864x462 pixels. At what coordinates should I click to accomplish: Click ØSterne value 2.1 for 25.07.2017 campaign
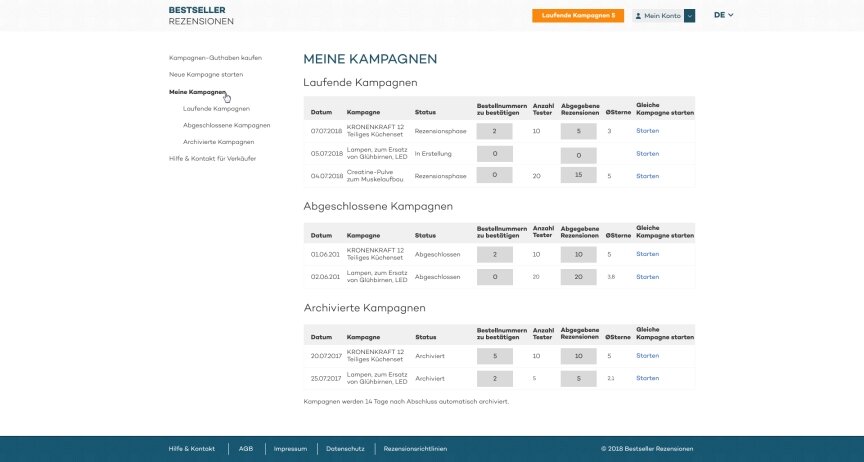(611, 378)
